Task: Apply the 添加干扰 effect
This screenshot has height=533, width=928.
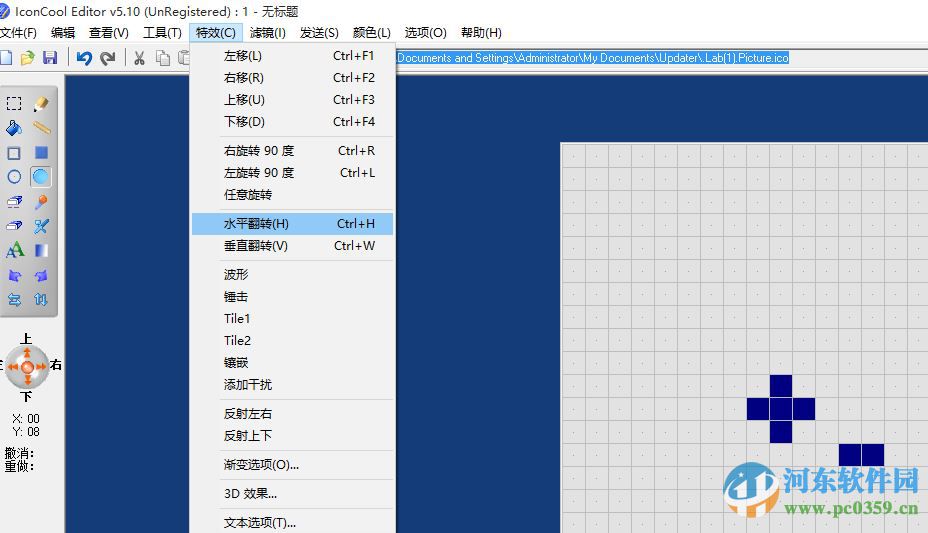Action: click(x=292, y=385)
